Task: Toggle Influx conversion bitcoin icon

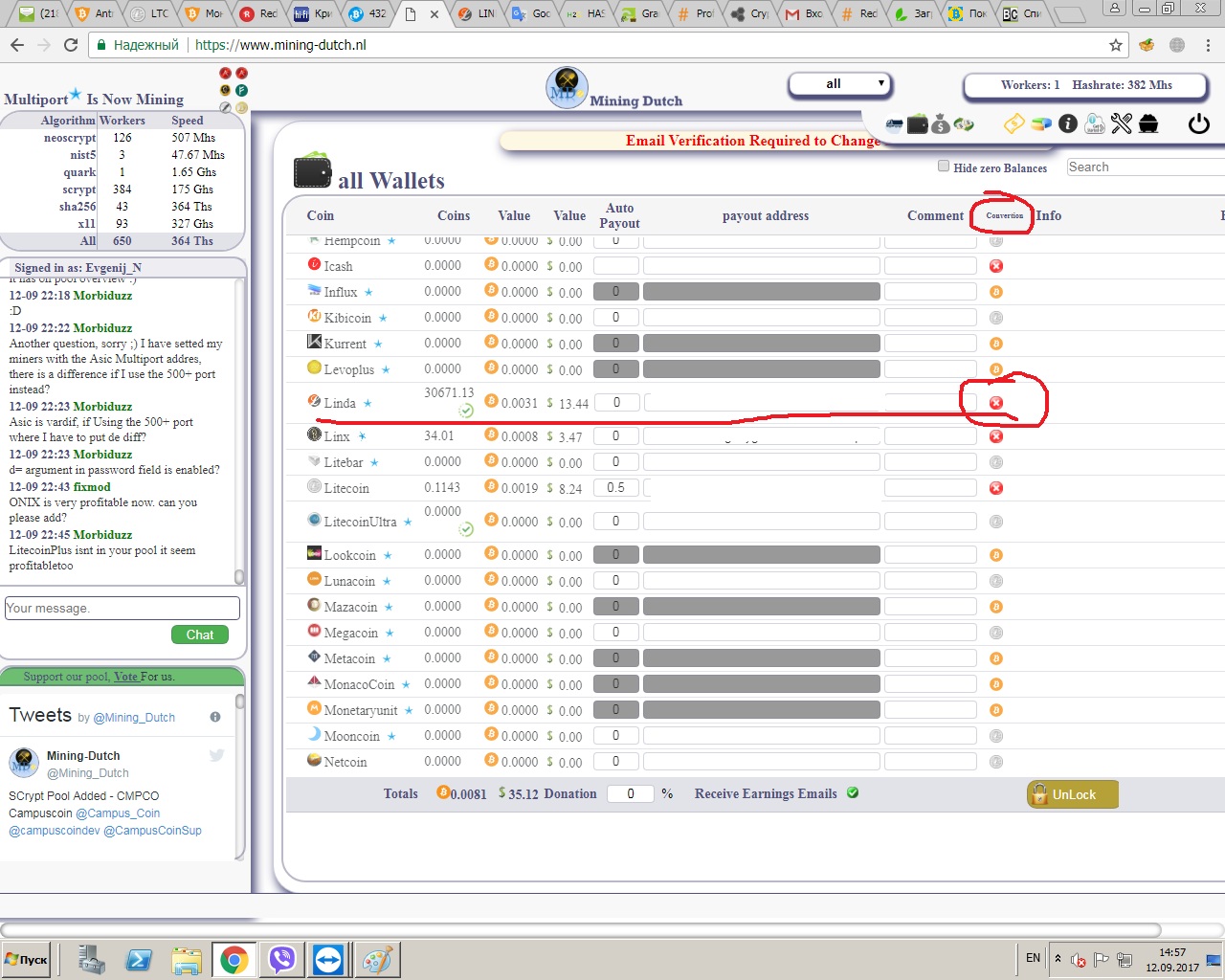Action: [x=995, y=292]
